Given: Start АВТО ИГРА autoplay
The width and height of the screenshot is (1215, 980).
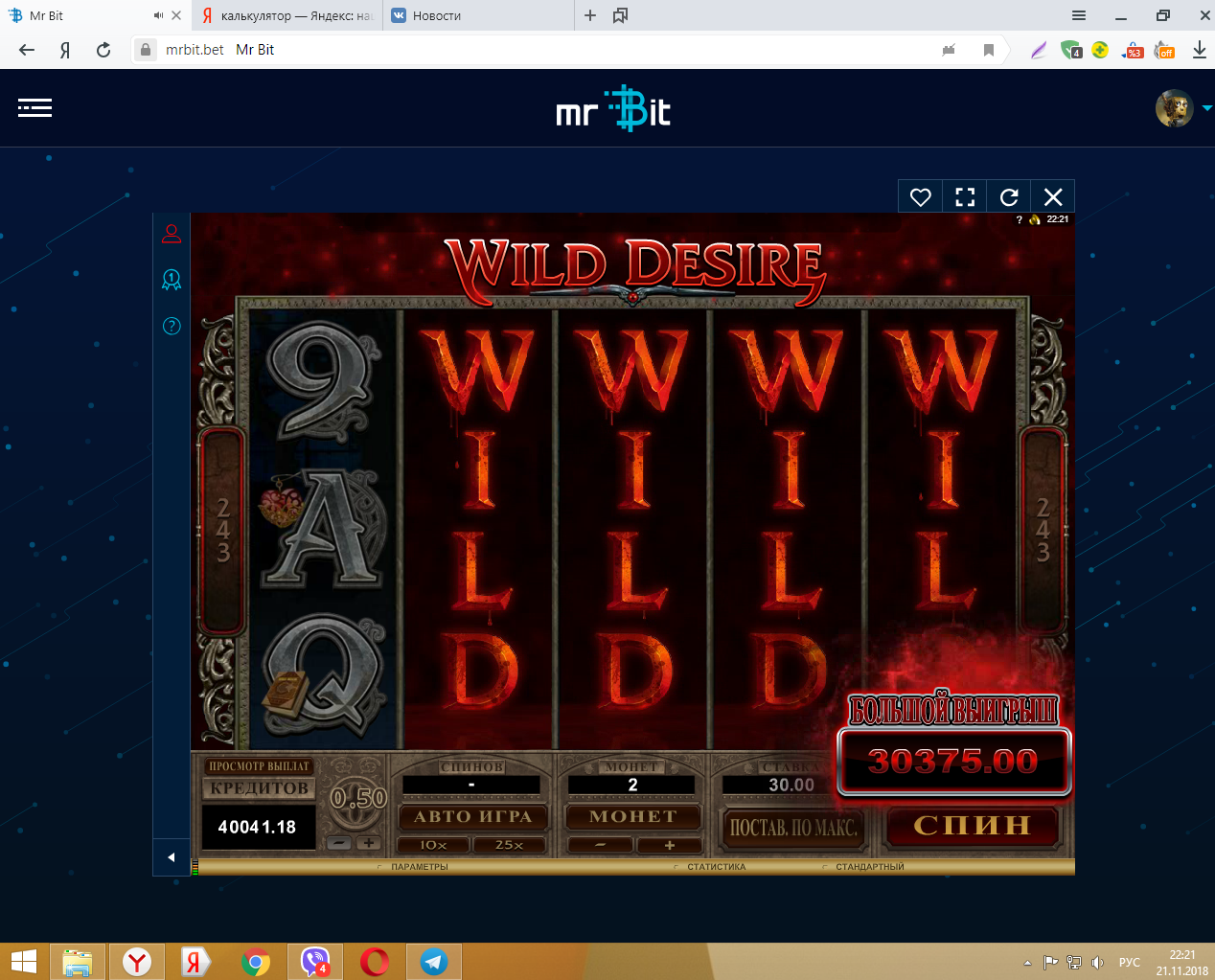Looking at the screenshot, I should point(472,816).
